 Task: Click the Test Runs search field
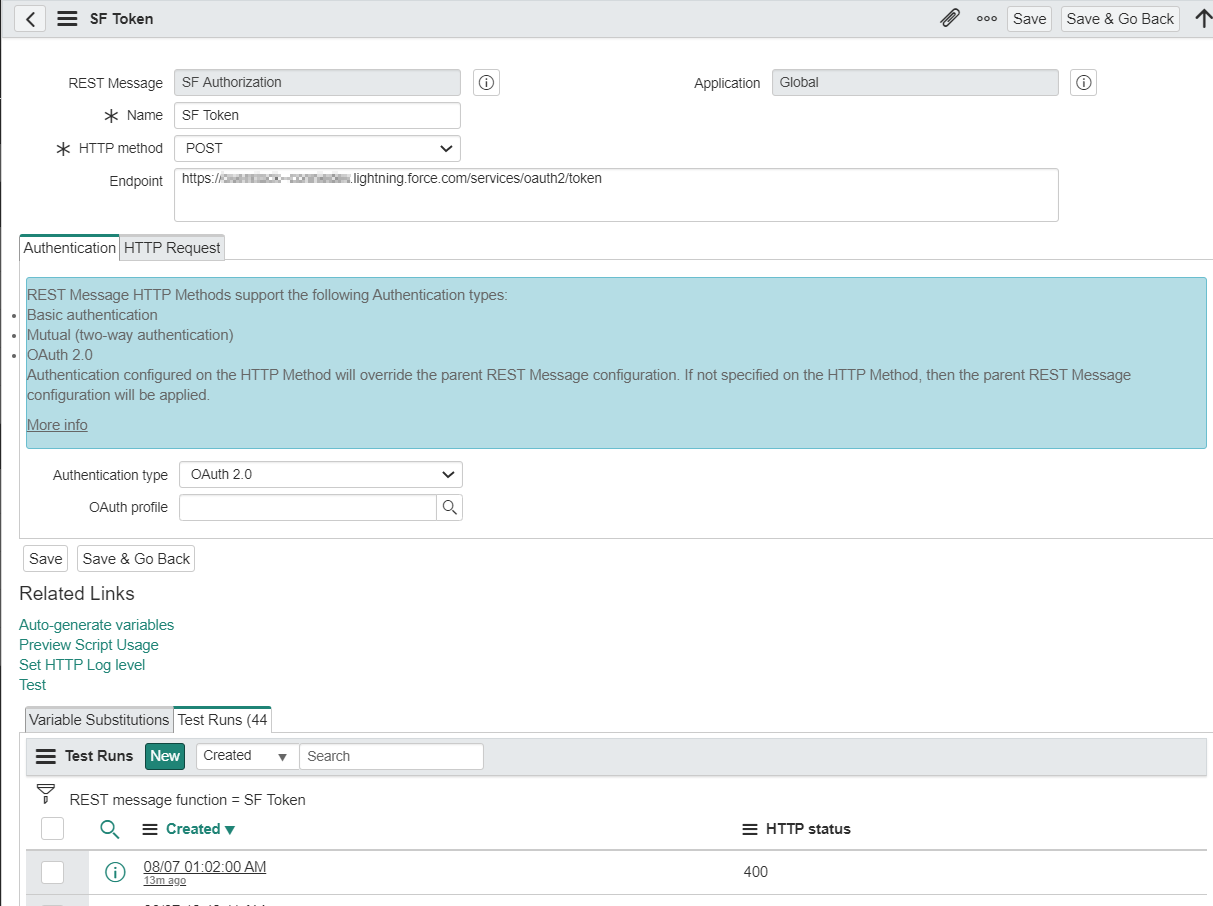click(x=391, y=756)
